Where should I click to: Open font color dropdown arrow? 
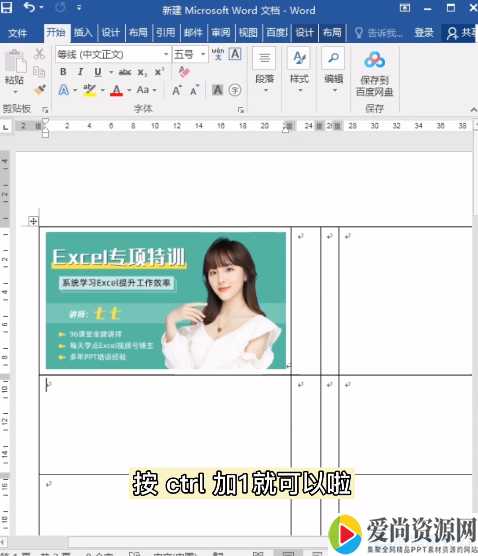pos(129,90)
